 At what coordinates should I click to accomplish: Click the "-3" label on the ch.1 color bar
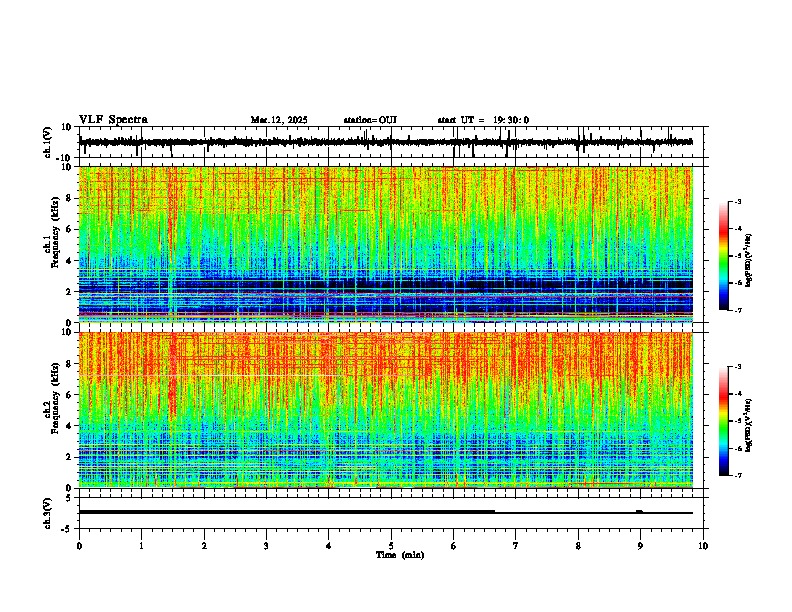[738, 201]
